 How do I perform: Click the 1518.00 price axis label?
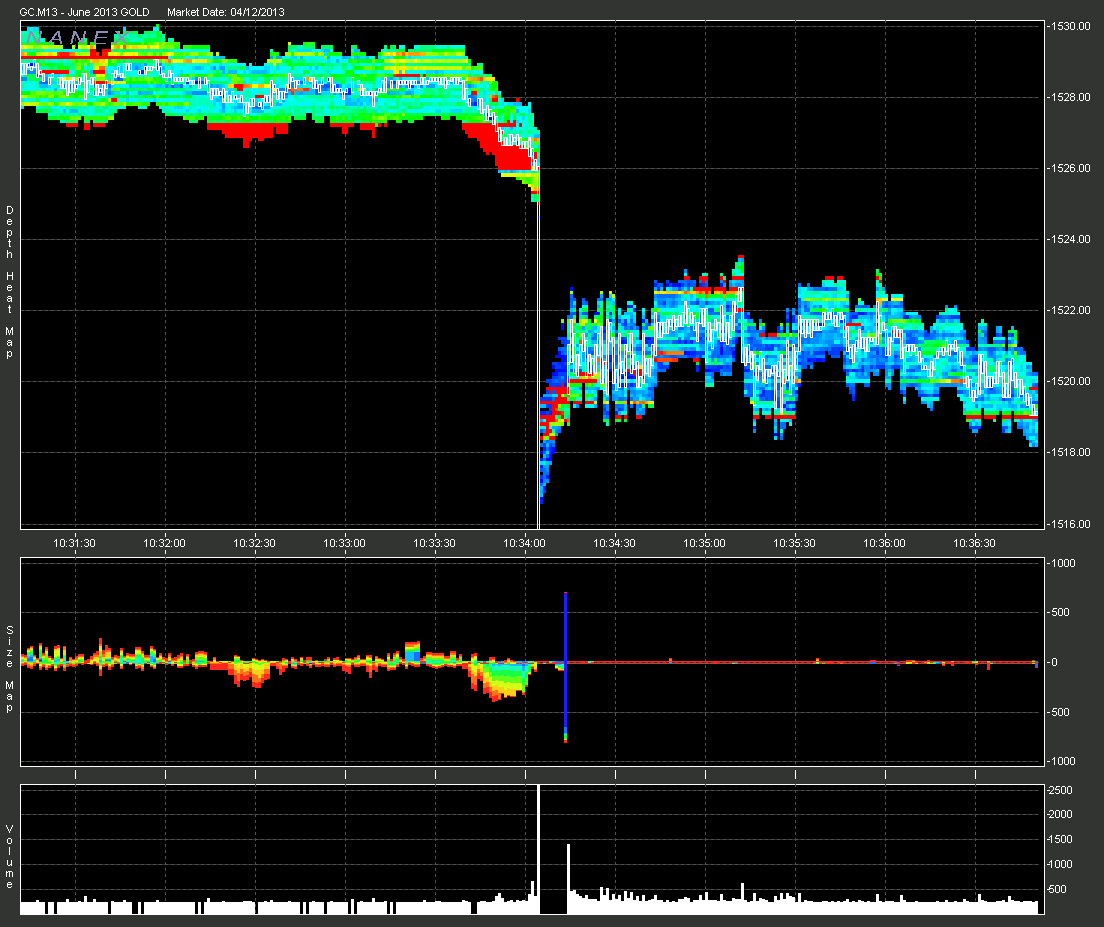point(1070,453)
